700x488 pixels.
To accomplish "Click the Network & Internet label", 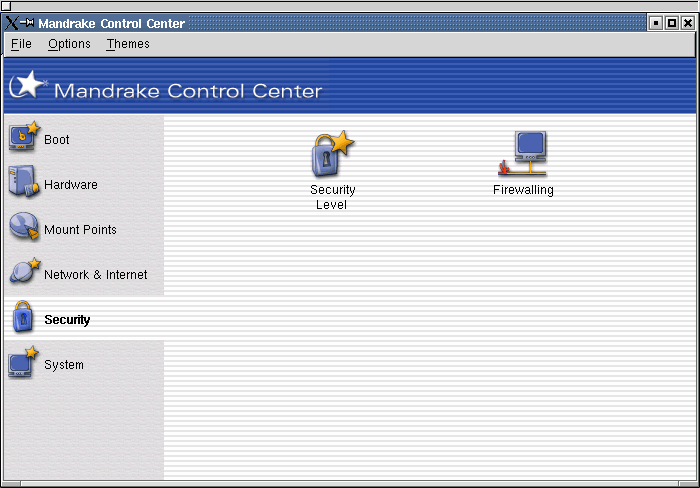I will 96,275.
